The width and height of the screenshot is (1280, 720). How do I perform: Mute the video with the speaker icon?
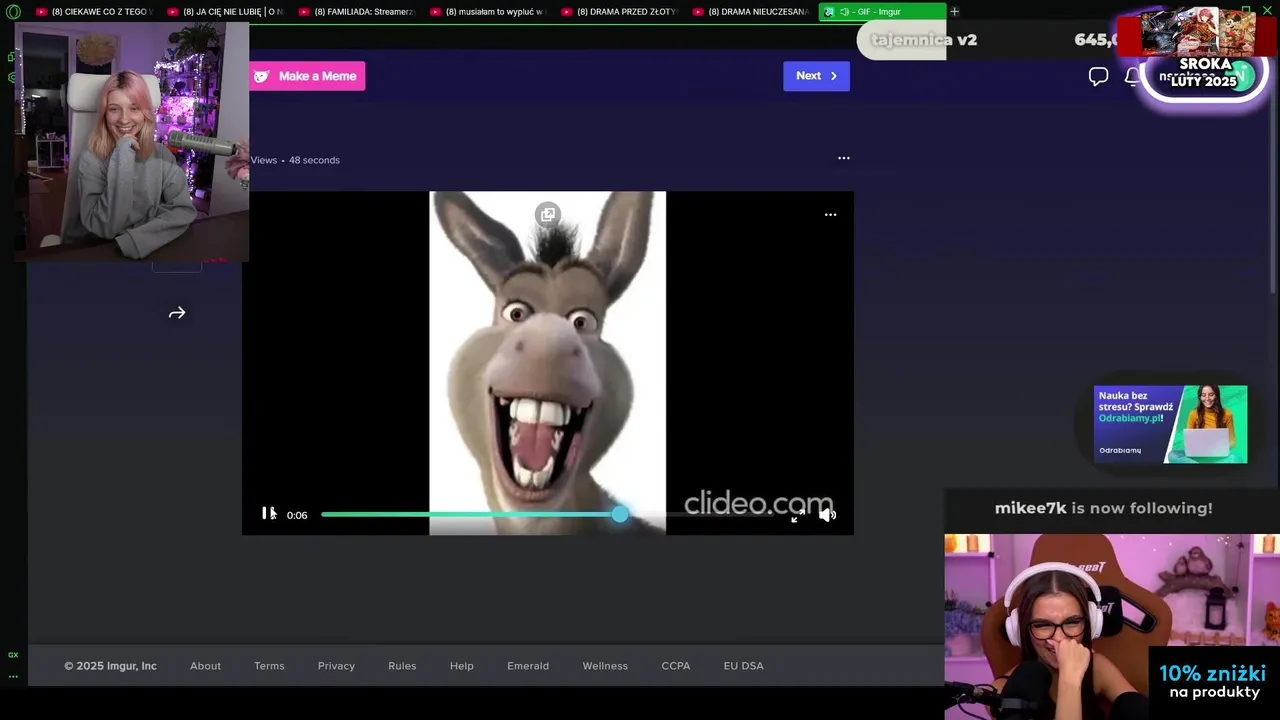828,515
